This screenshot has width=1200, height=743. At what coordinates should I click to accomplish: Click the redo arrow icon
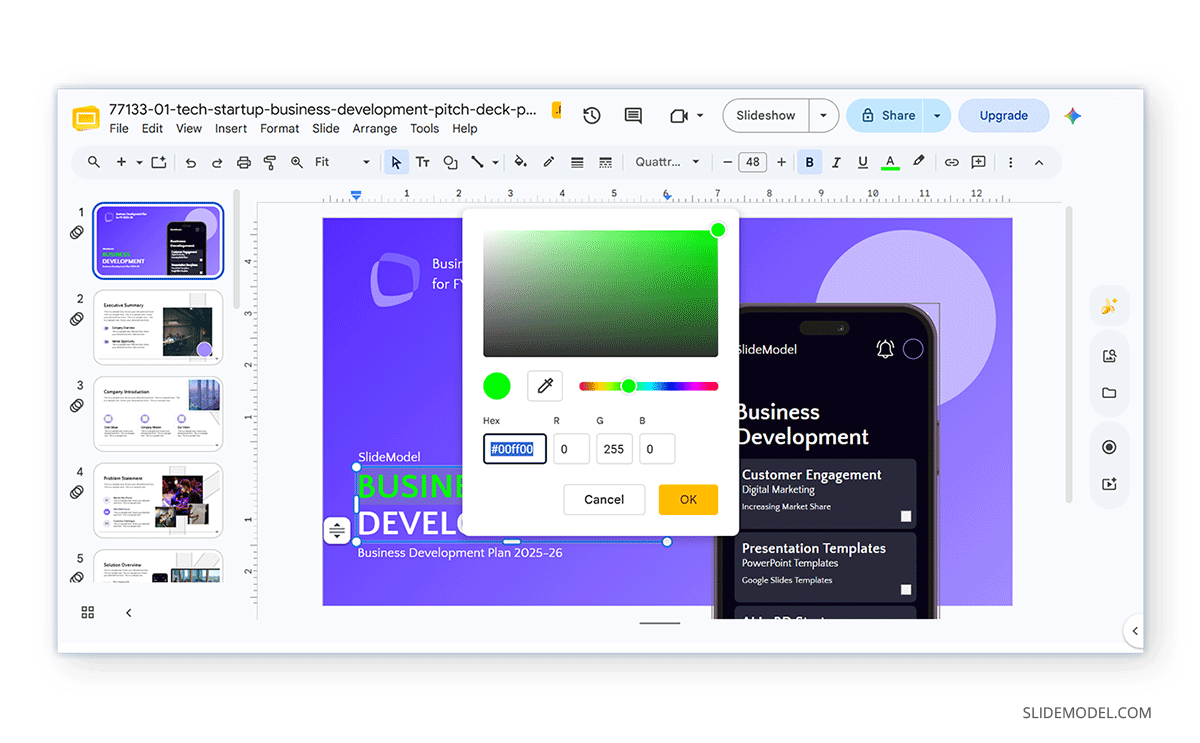(x=217, y=162)
